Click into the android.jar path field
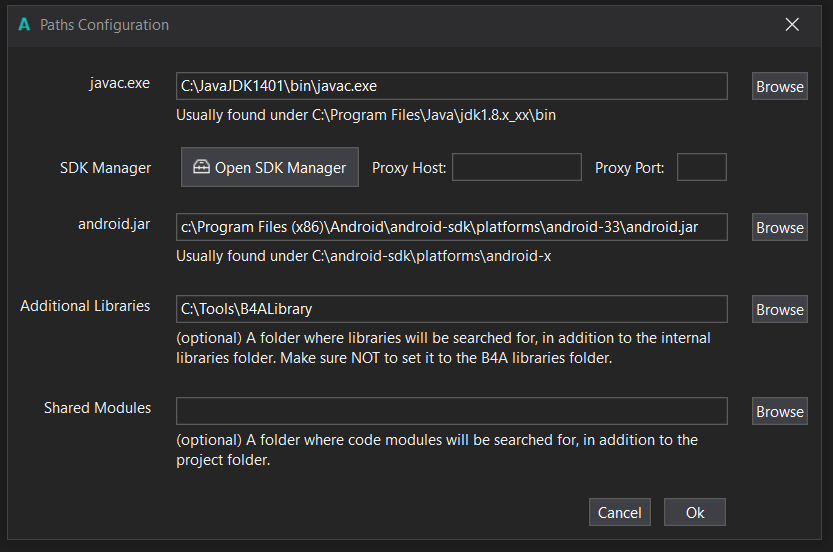The image size is (833, 552). 451,228
